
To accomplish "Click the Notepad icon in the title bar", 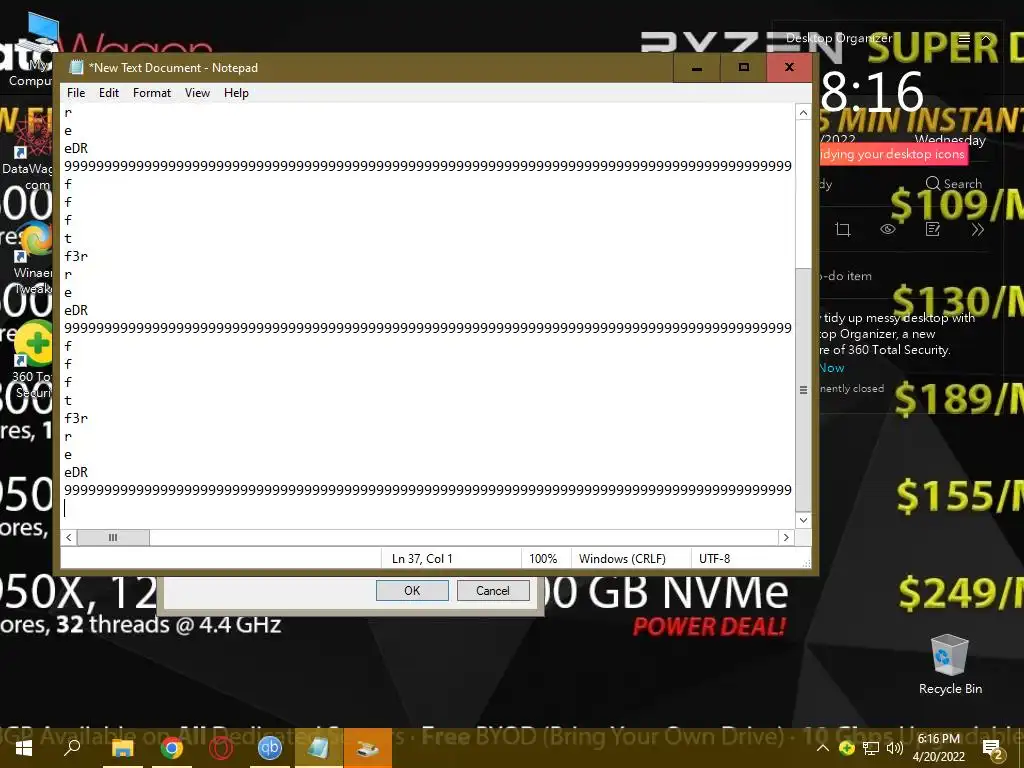I will tap(76, 67).
